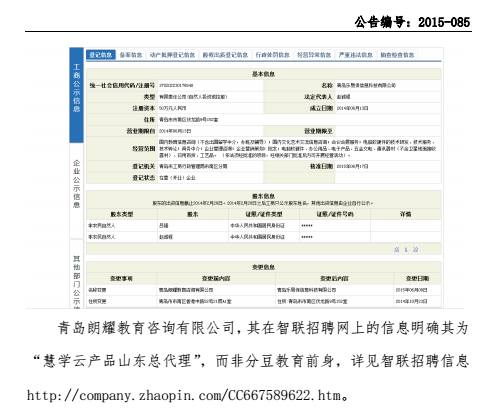Click the 证照/证件类型 column header
Image resolution: width=496 pixels, height=410 pixels.
point(264,214)
